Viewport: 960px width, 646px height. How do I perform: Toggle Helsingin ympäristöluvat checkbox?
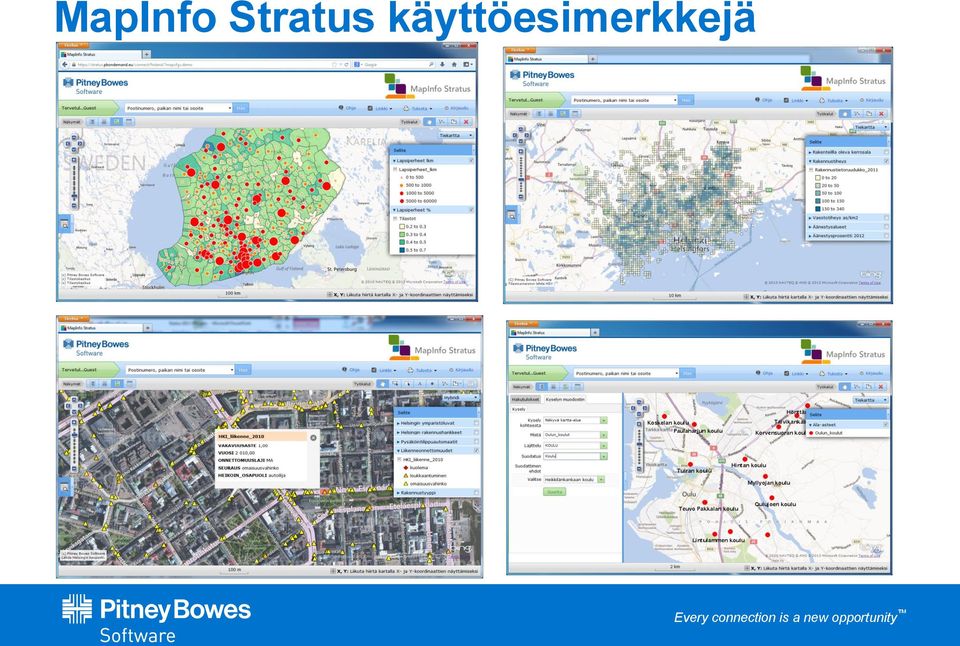point(476,423)
